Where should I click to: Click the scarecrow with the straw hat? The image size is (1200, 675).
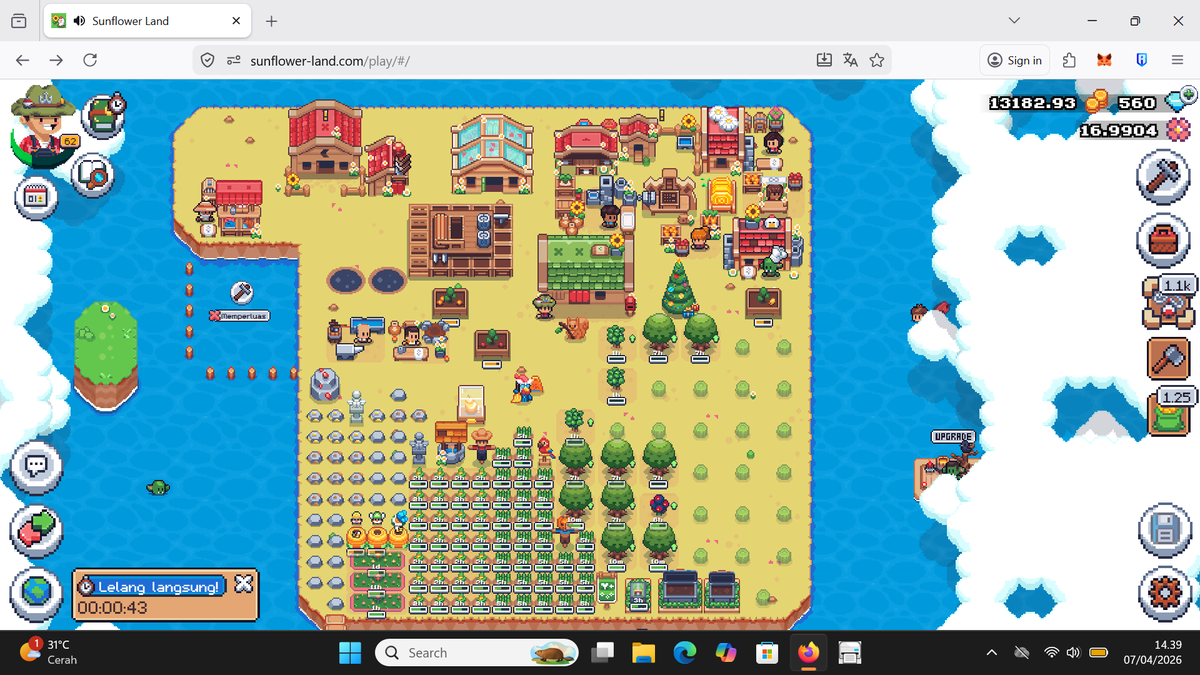(x=484, y=444)
